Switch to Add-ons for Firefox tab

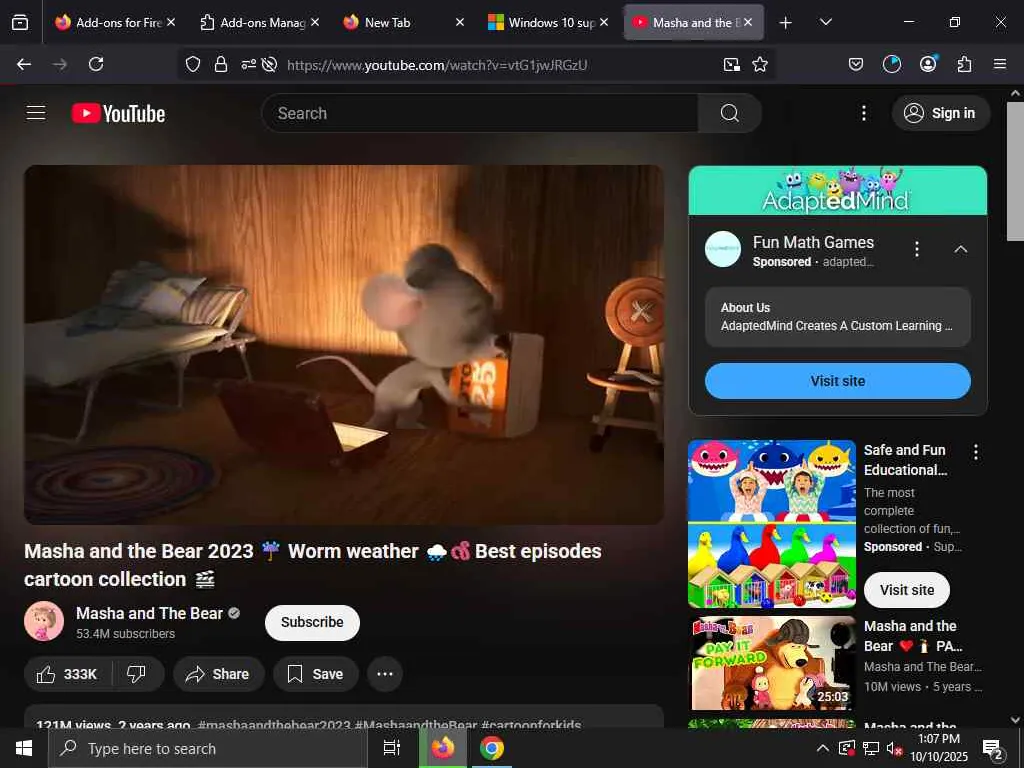[x=116, y=23]
